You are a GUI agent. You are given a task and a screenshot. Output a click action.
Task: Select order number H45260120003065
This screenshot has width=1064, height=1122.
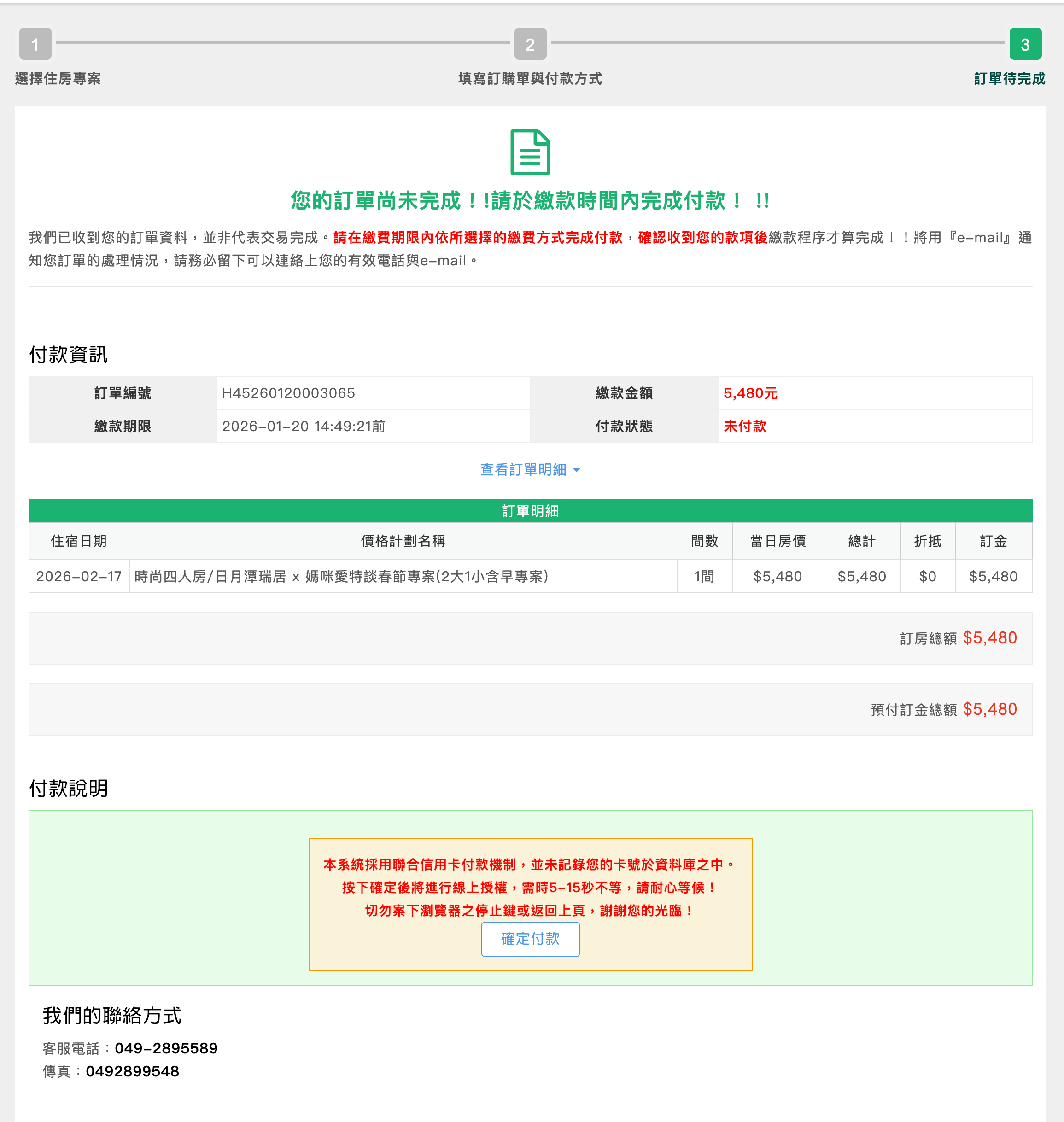288,393
